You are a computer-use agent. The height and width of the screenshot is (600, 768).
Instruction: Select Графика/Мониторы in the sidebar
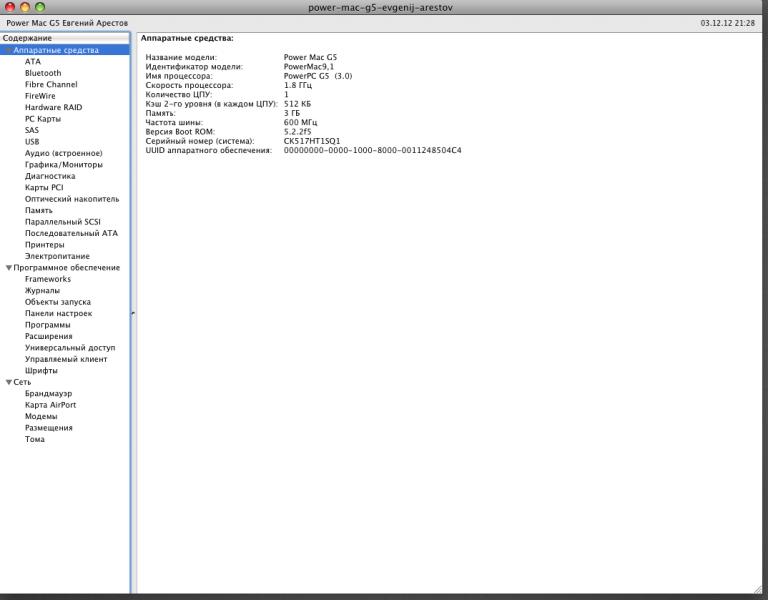(x=64, y=165)
